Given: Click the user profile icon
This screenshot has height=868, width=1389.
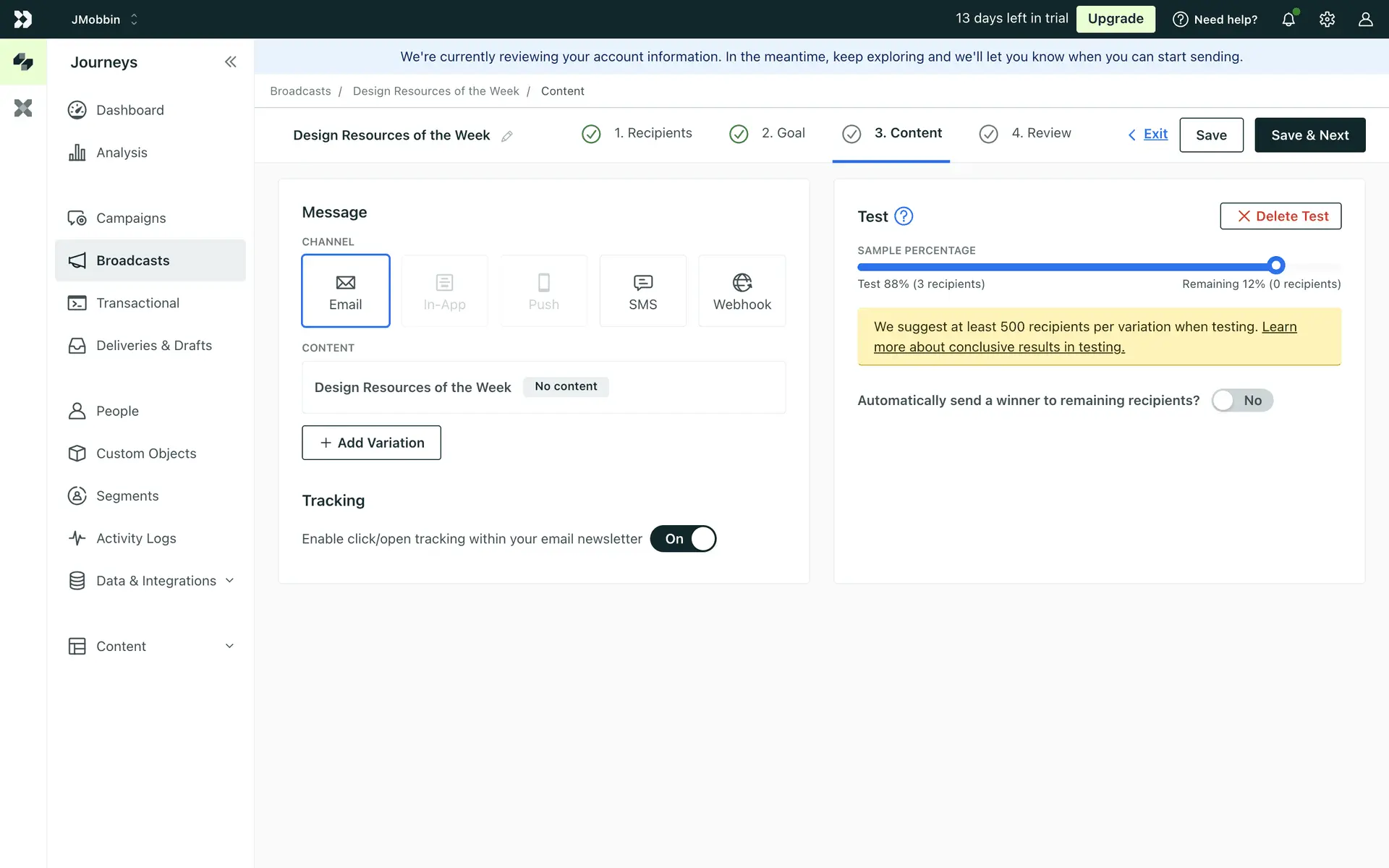Looking at the screenshot, I should (x=1365, y=20).
